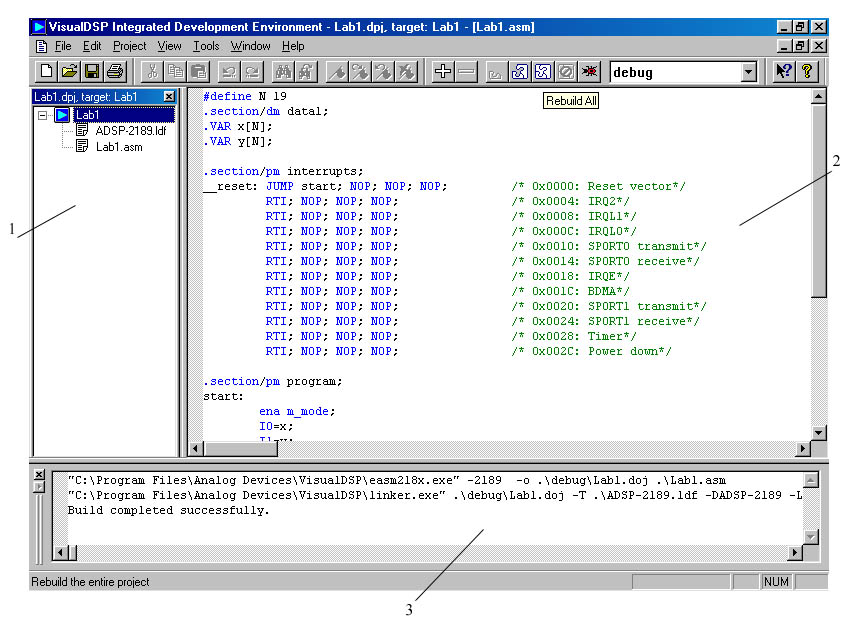
Task: Launch the debugger with the bug icon
Action: tap(590, 72)
